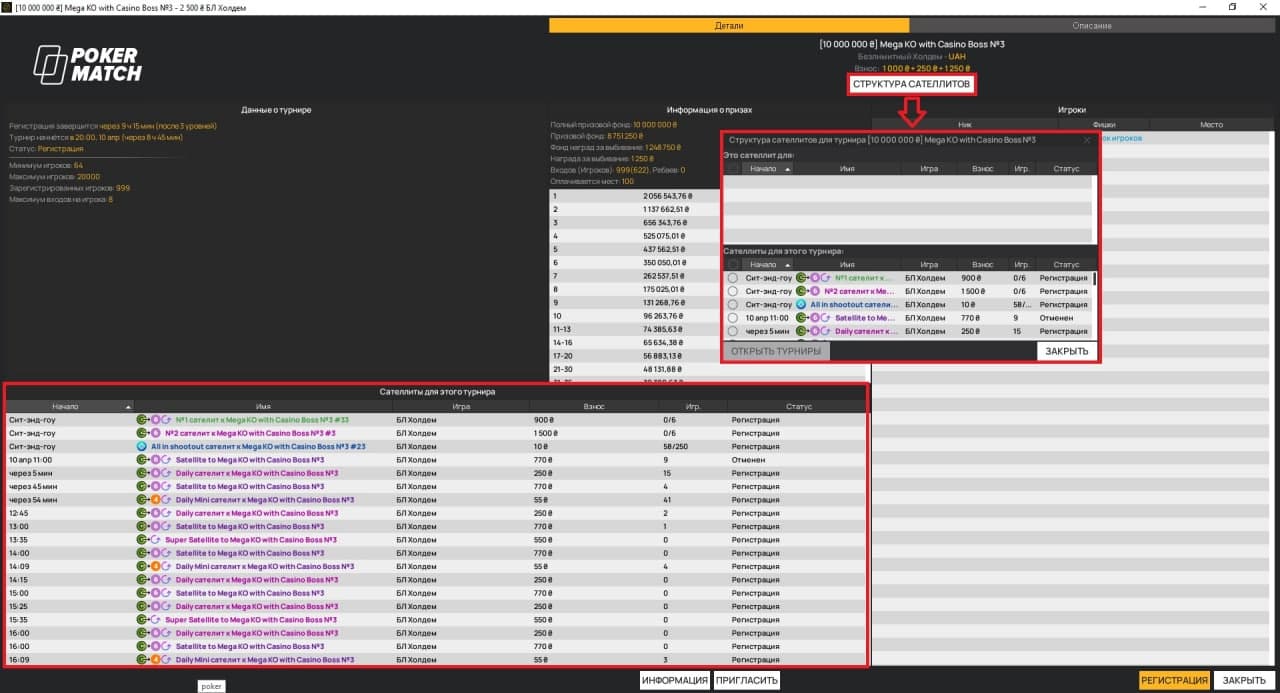Click the 'Daily Mini сателит' name in the 16:09 row
The width and height of the screenshot is (1280, 693).
[x=265, y=660]
